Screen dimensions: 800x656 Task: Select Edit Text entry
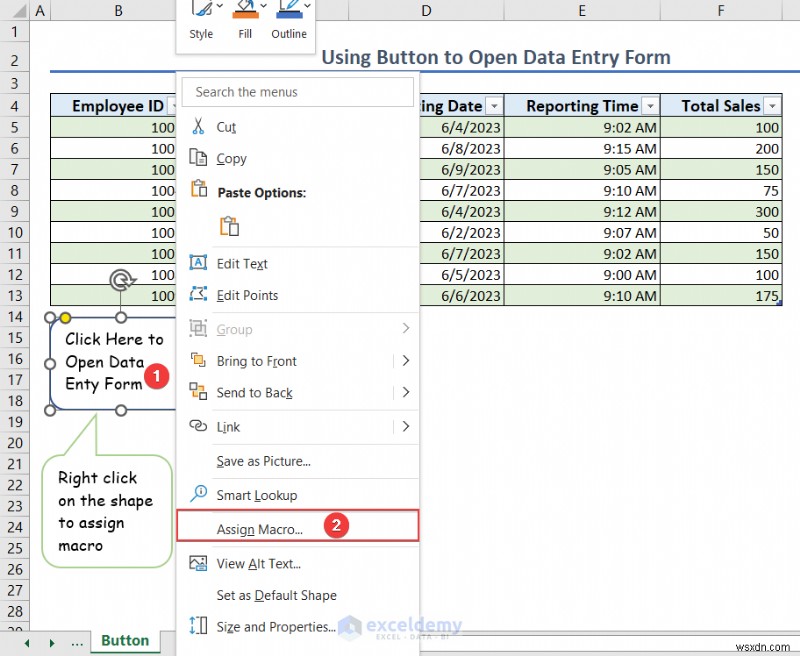pyautogui.click(x=297, y=264)
